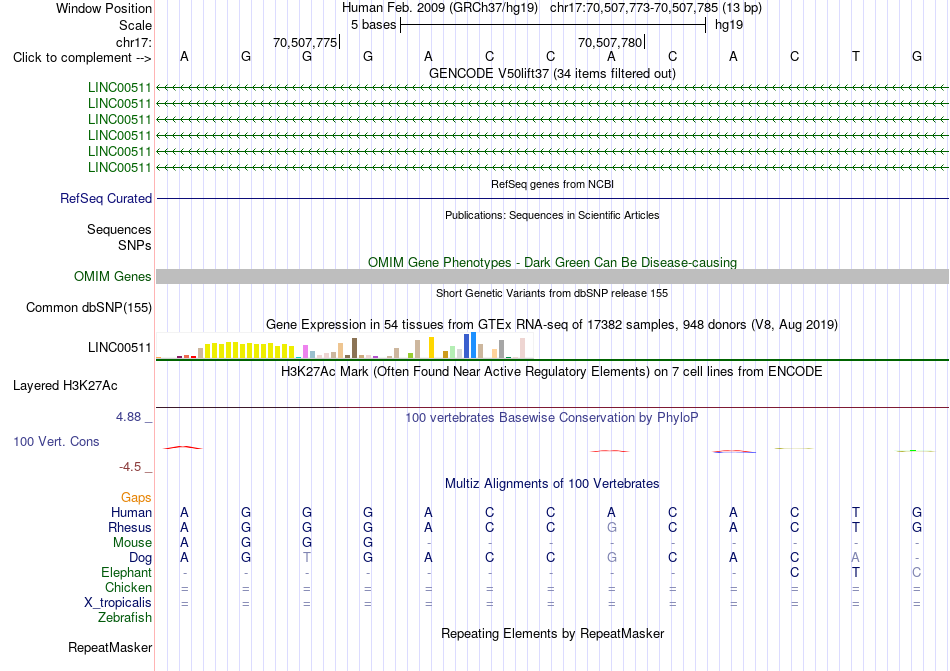
Task: Click the Rhesus species label
Action: point(130,527)
